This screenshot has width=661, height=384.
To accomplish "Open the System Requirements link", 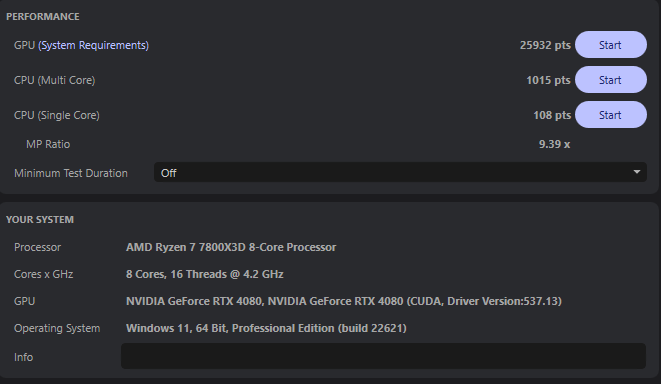I will [x=93, y=45].
